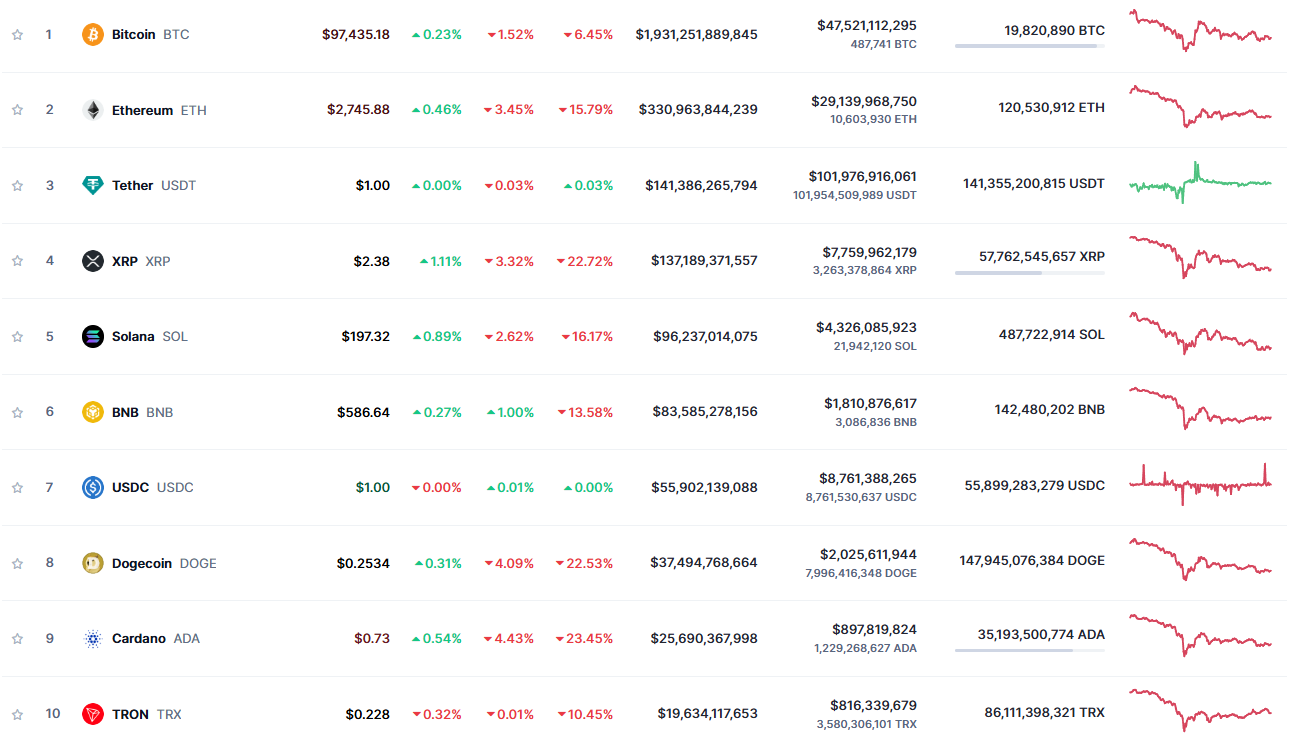Star Bitcoin to add to watchlist
The height and width of the screenshot is (742, 1305).
click(17, 34)
